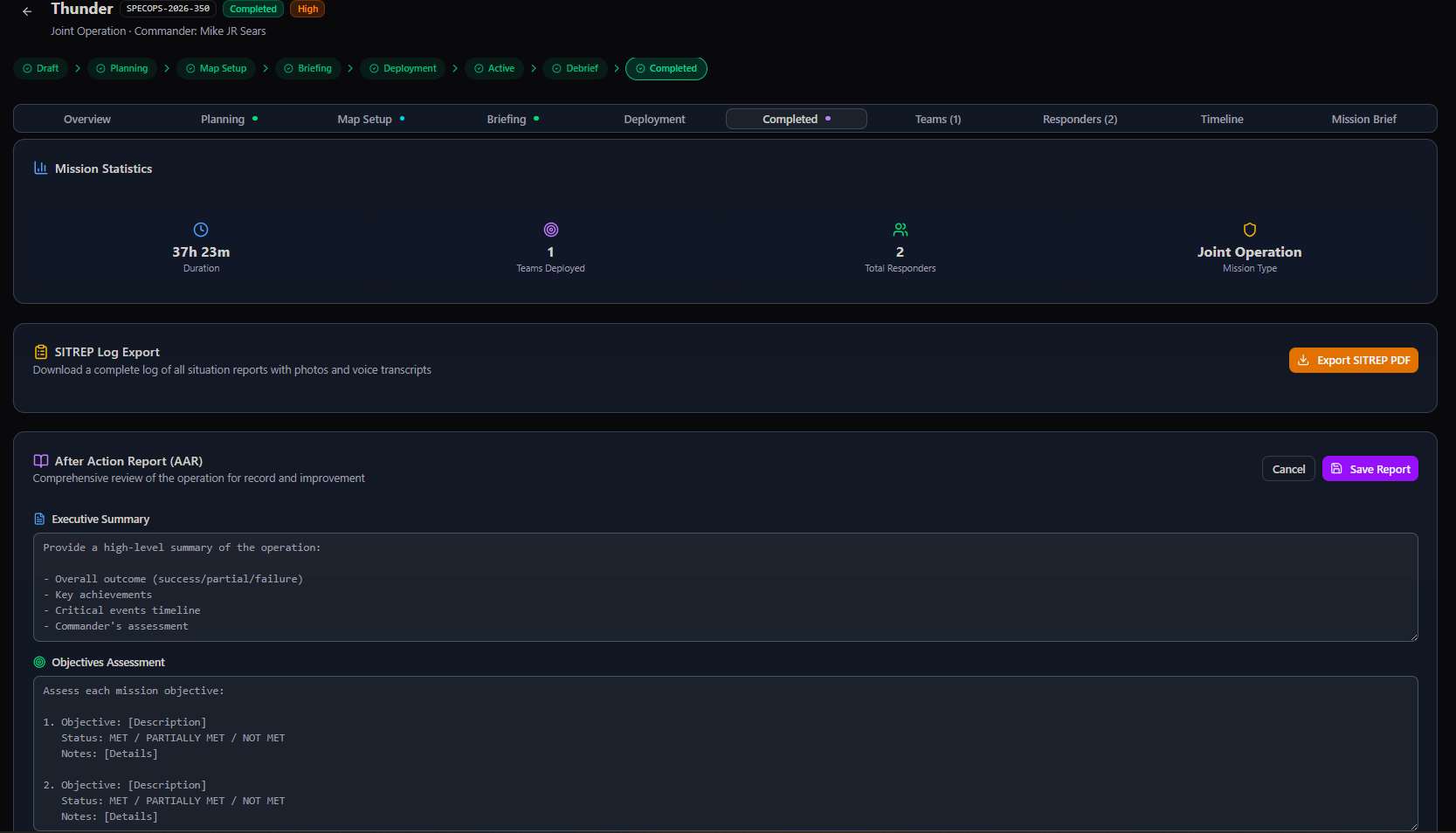Switch to the Planning tab

coord(229,119)
